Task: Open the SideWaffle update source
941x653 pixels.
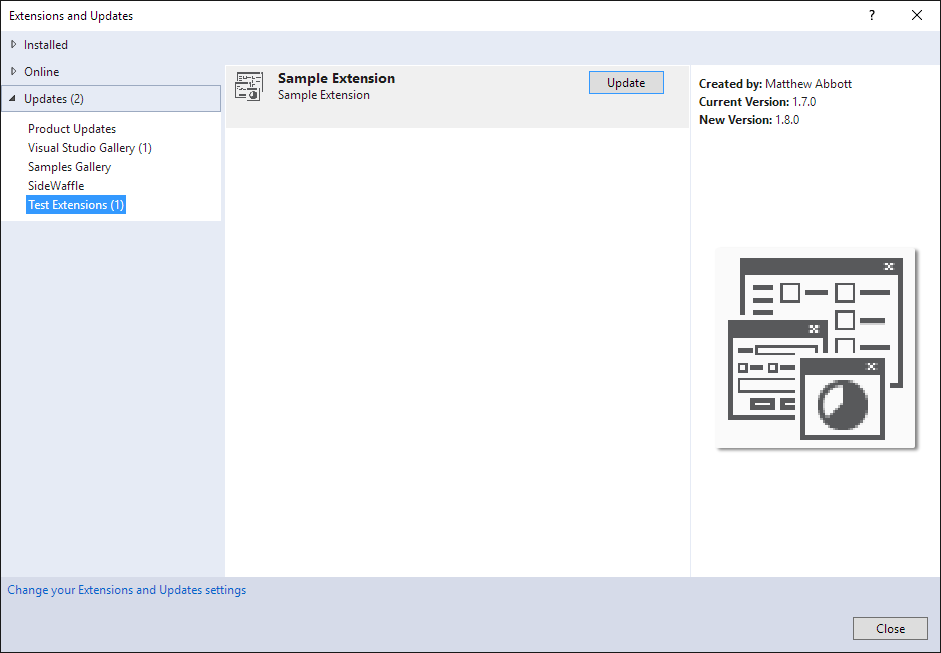Action: click(56, 186)
